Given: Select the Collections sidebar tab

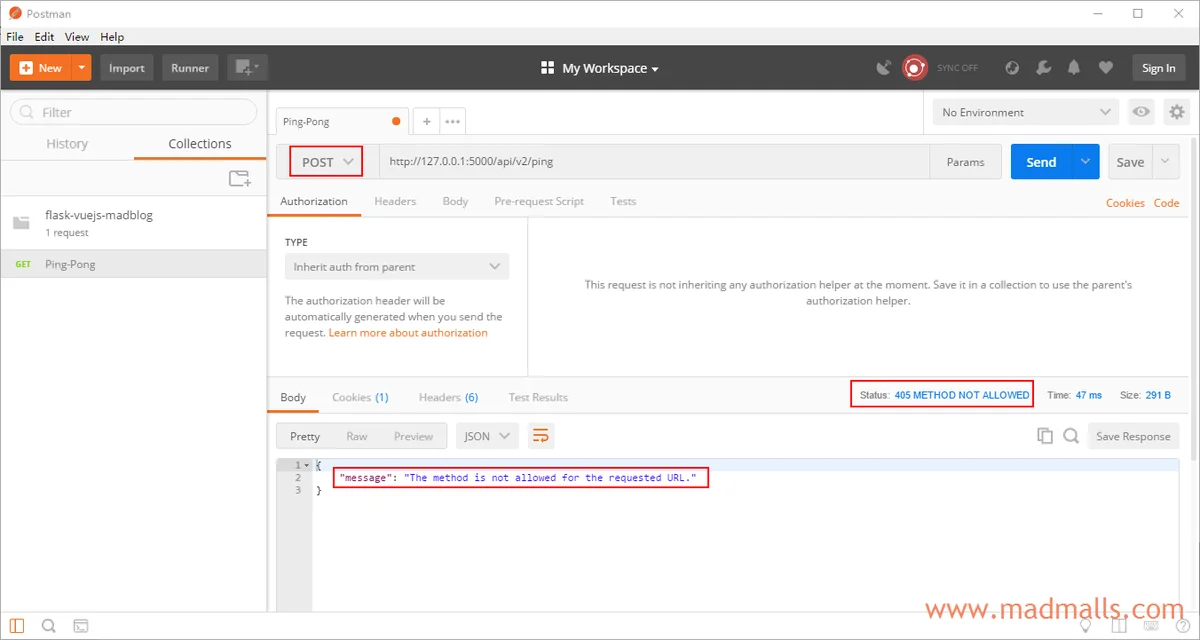Looking at the screenshot, I should [200, 144].
